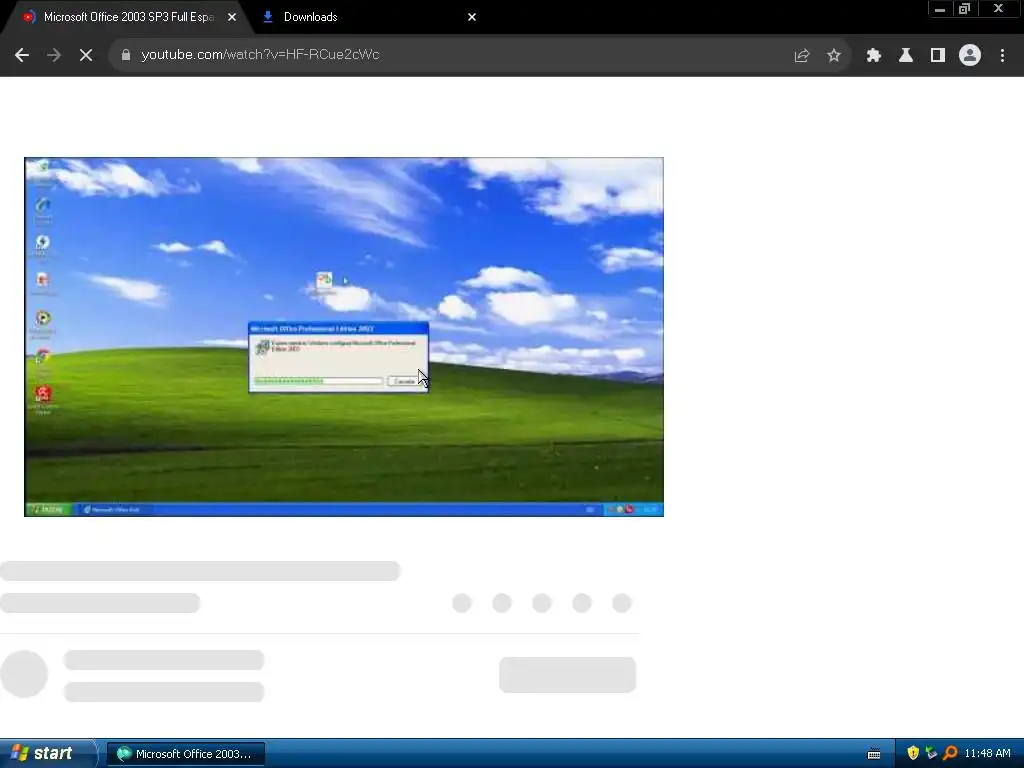Click the security shield tray icon
The image size is (1024, 768).
tap(913, 753)
